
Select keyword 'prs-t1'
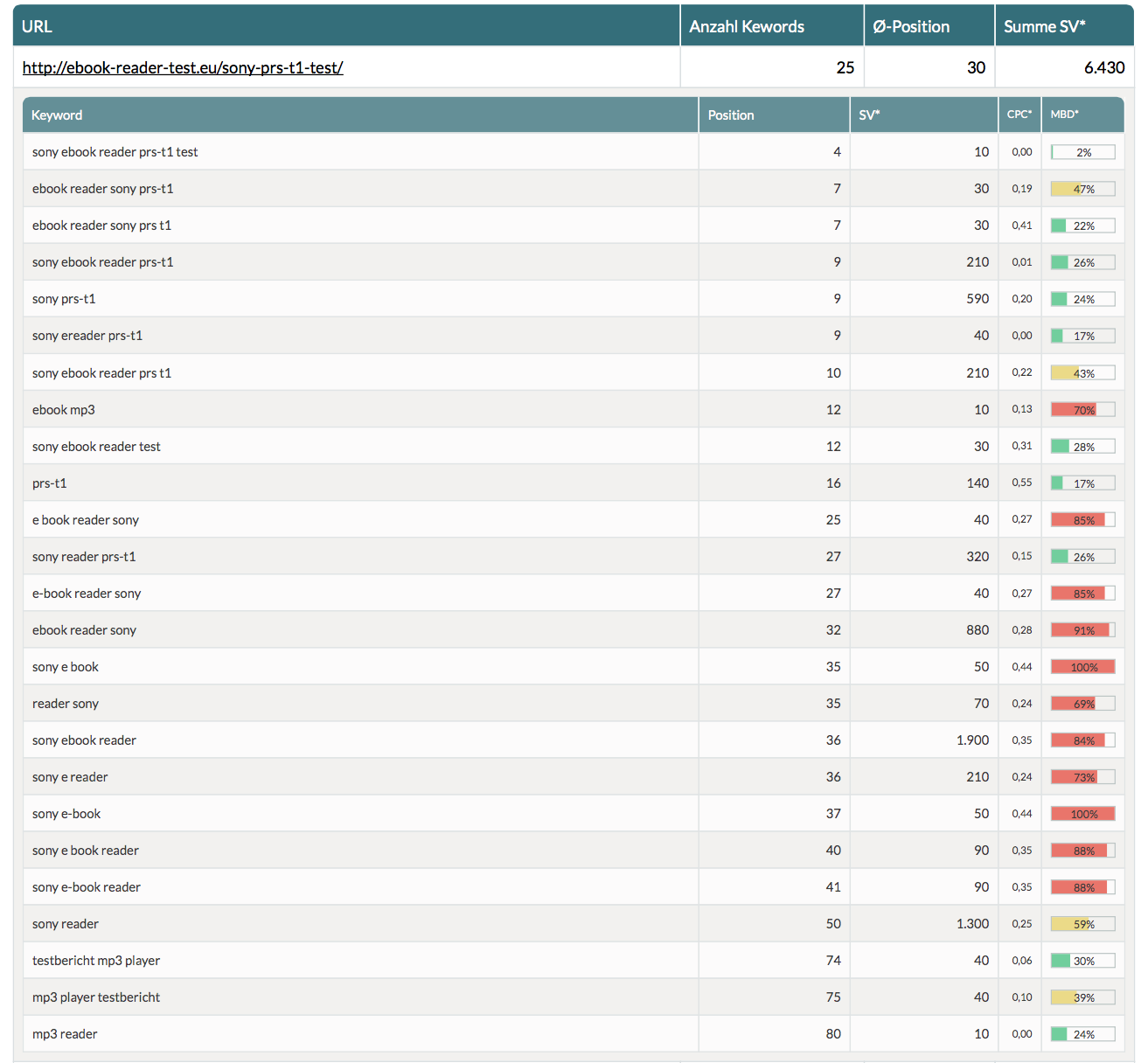point(49,483)
